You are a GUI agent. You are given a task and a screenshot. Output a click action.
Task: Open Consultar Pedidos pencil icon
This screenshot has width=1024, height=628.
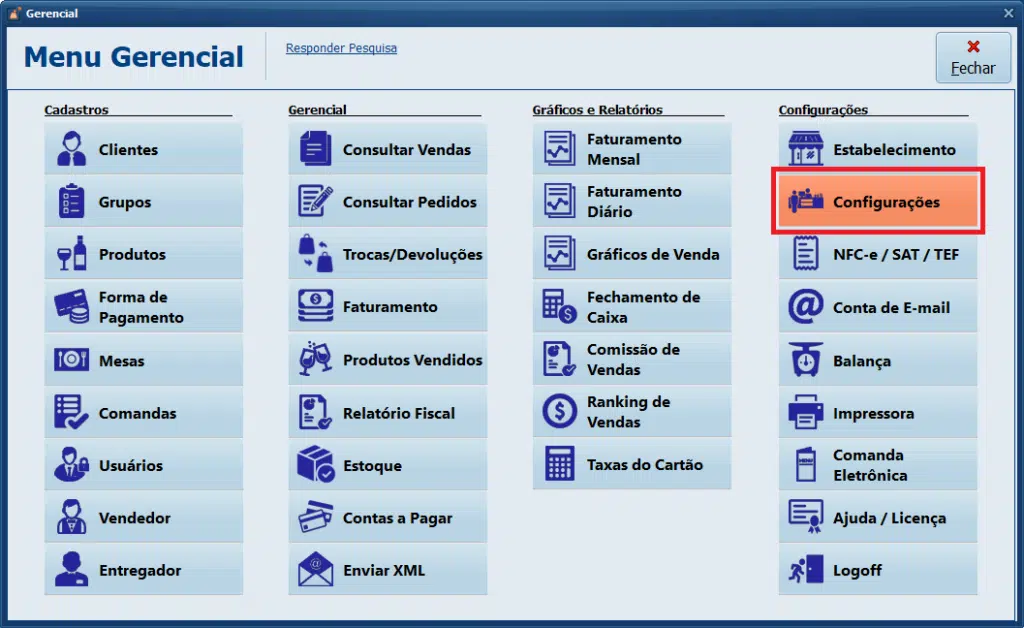point(315,201)
